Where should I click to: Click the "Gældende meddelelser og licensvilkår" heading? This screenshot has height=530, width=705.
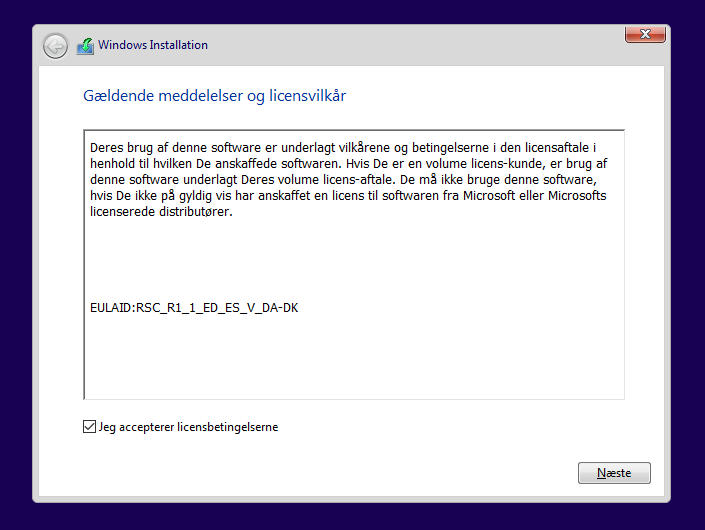coord(214,96)
